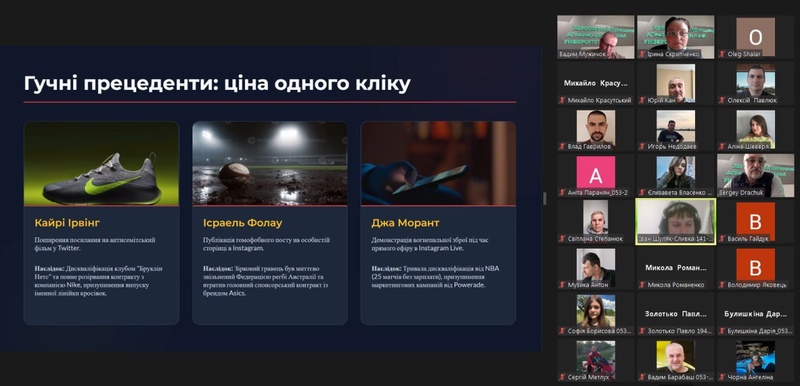Click muted mic icon for Микола Романенко
The height and width of the screenshot is (386, 800).
pyautogui.click(x=642, y=285)
